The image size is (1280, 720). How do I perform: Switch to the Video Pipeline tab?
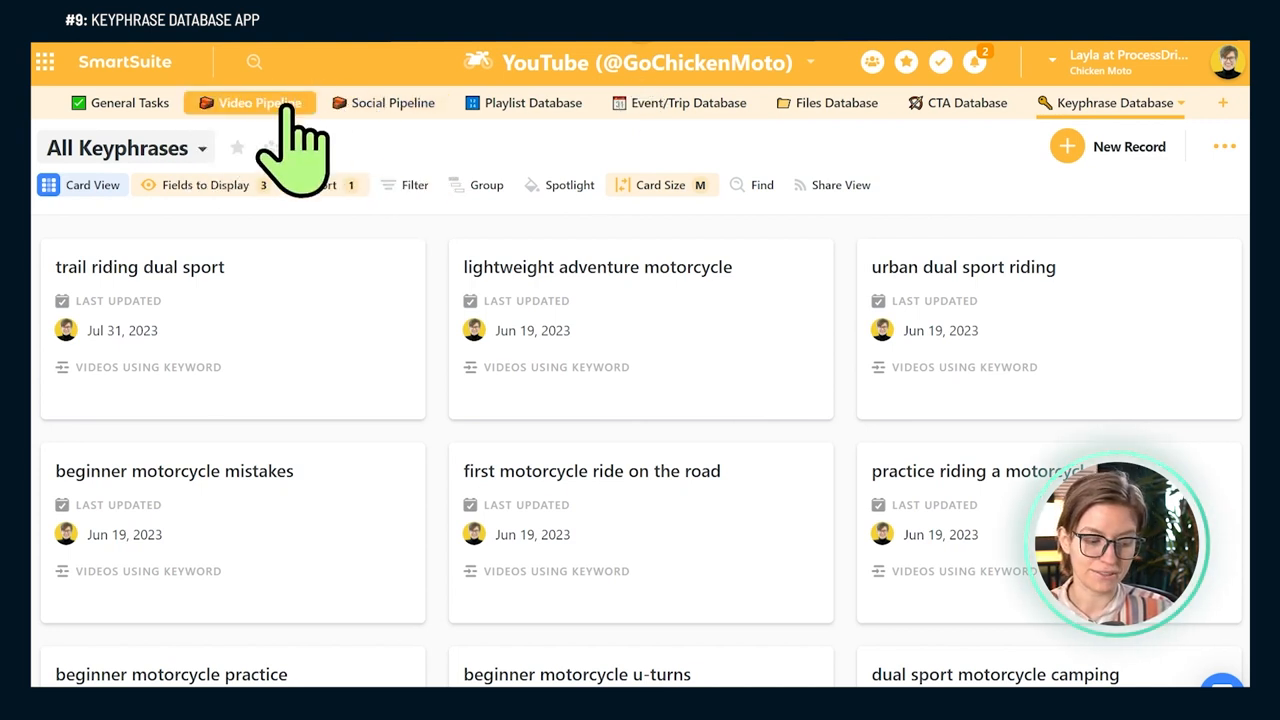coord(250,103)
